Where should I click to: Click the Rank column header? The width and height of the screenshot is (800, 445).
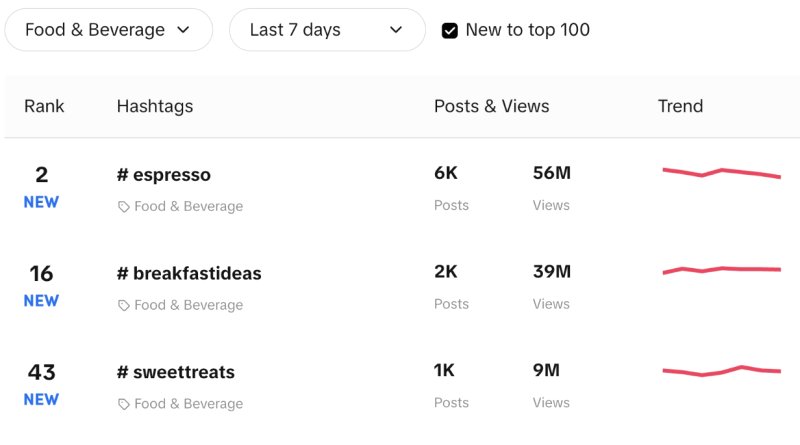pyautogui.click(x=44, y=106)
